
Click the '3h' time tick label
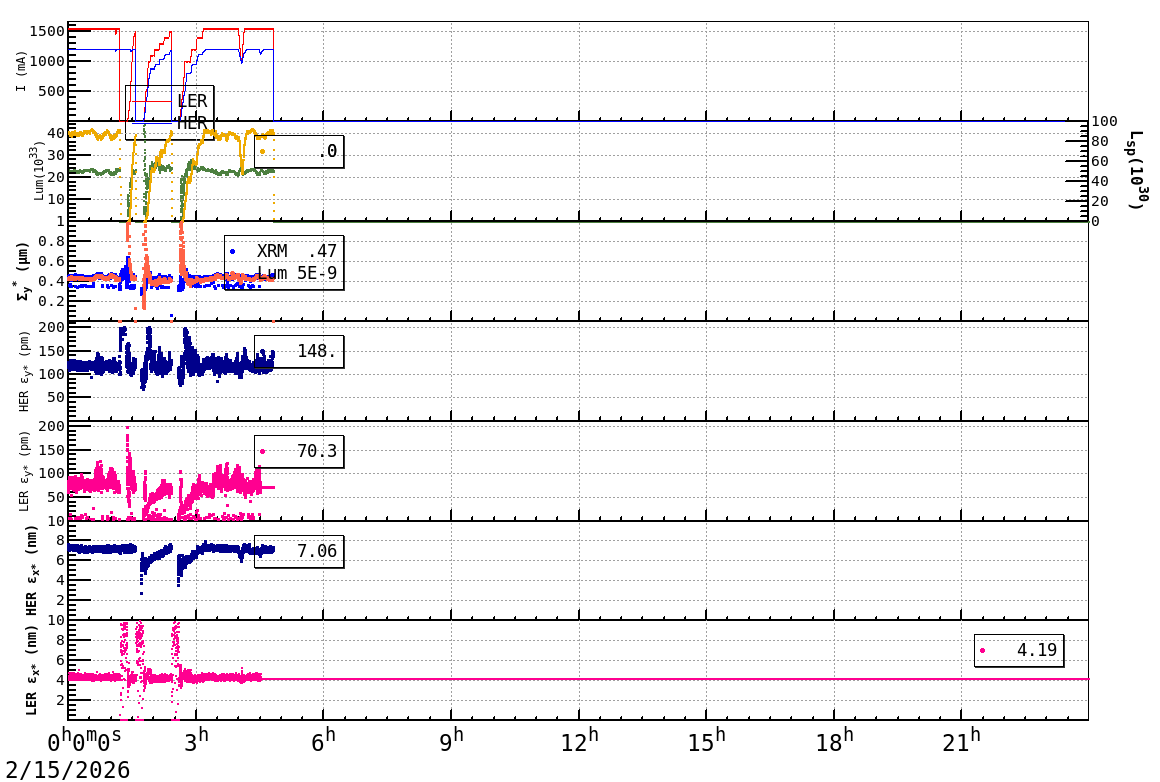click(196, 741)
